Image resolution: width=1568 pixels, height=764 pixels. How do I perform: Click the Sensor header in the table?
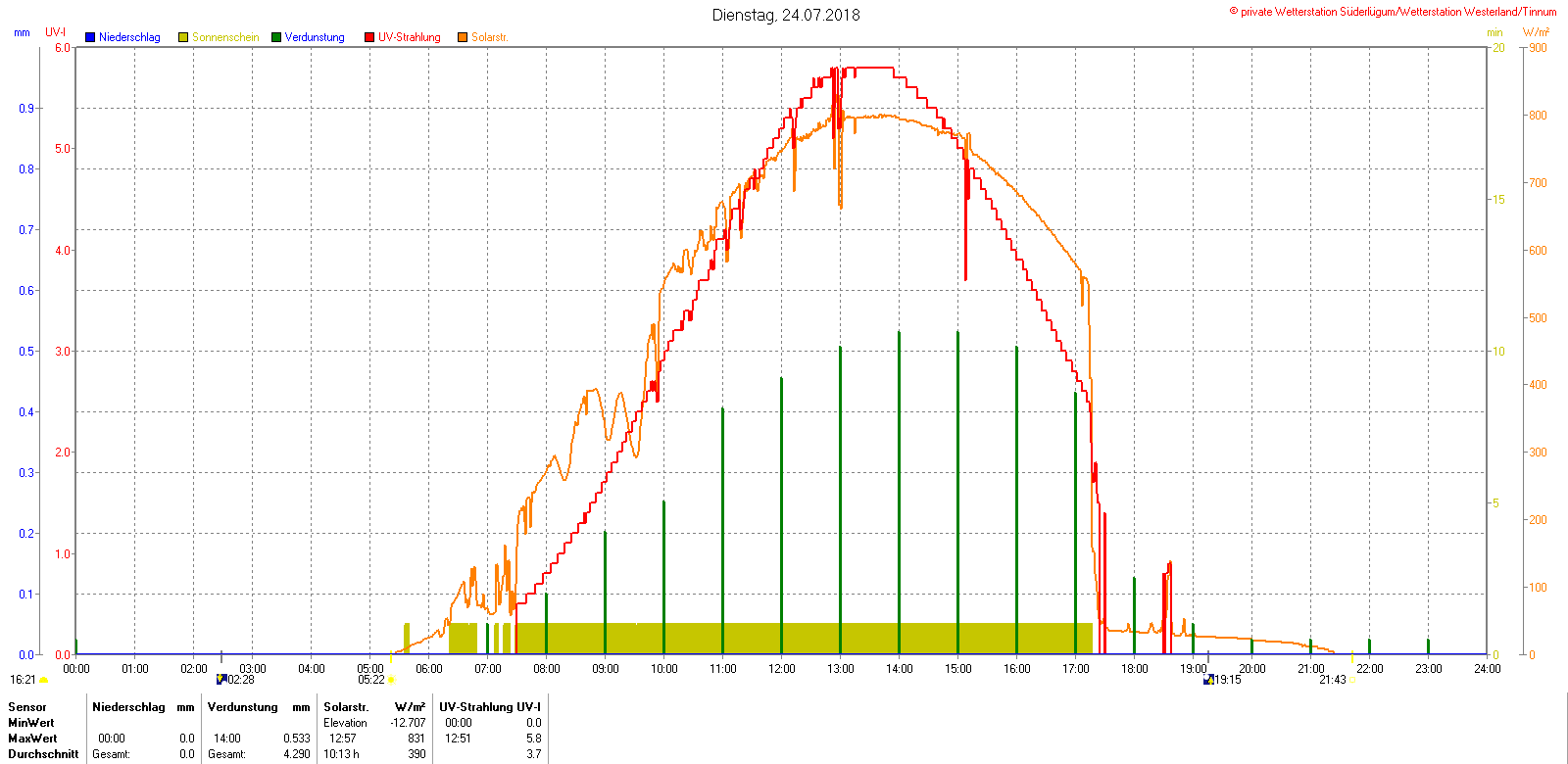click(x=27, y=707)
